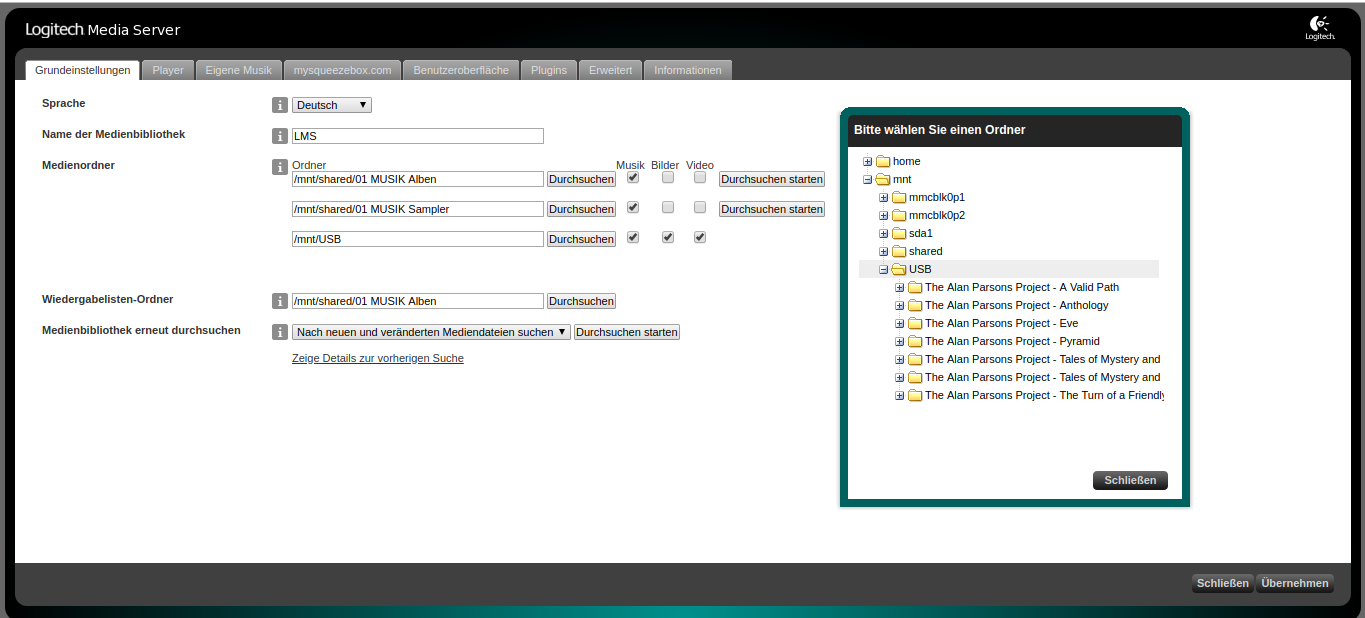Switch to the Player tab

click(x=168, y=70)
